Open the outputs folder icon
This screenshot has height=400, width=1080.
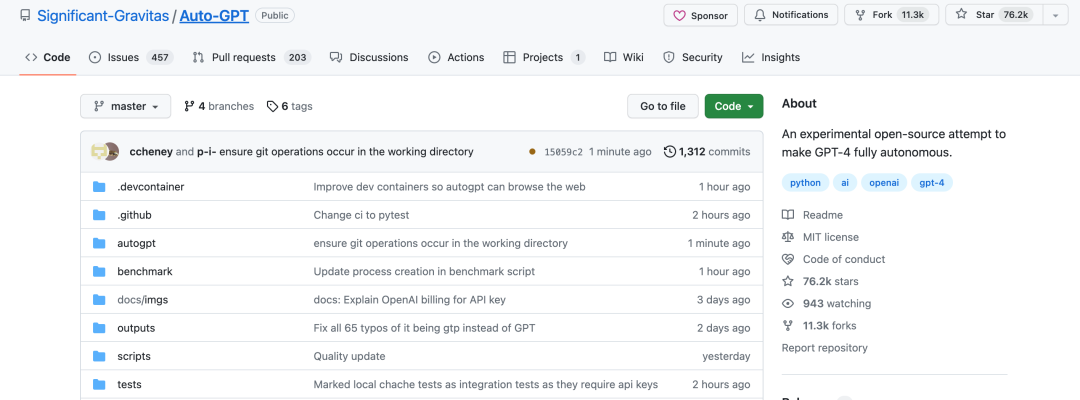coord(99,328)
